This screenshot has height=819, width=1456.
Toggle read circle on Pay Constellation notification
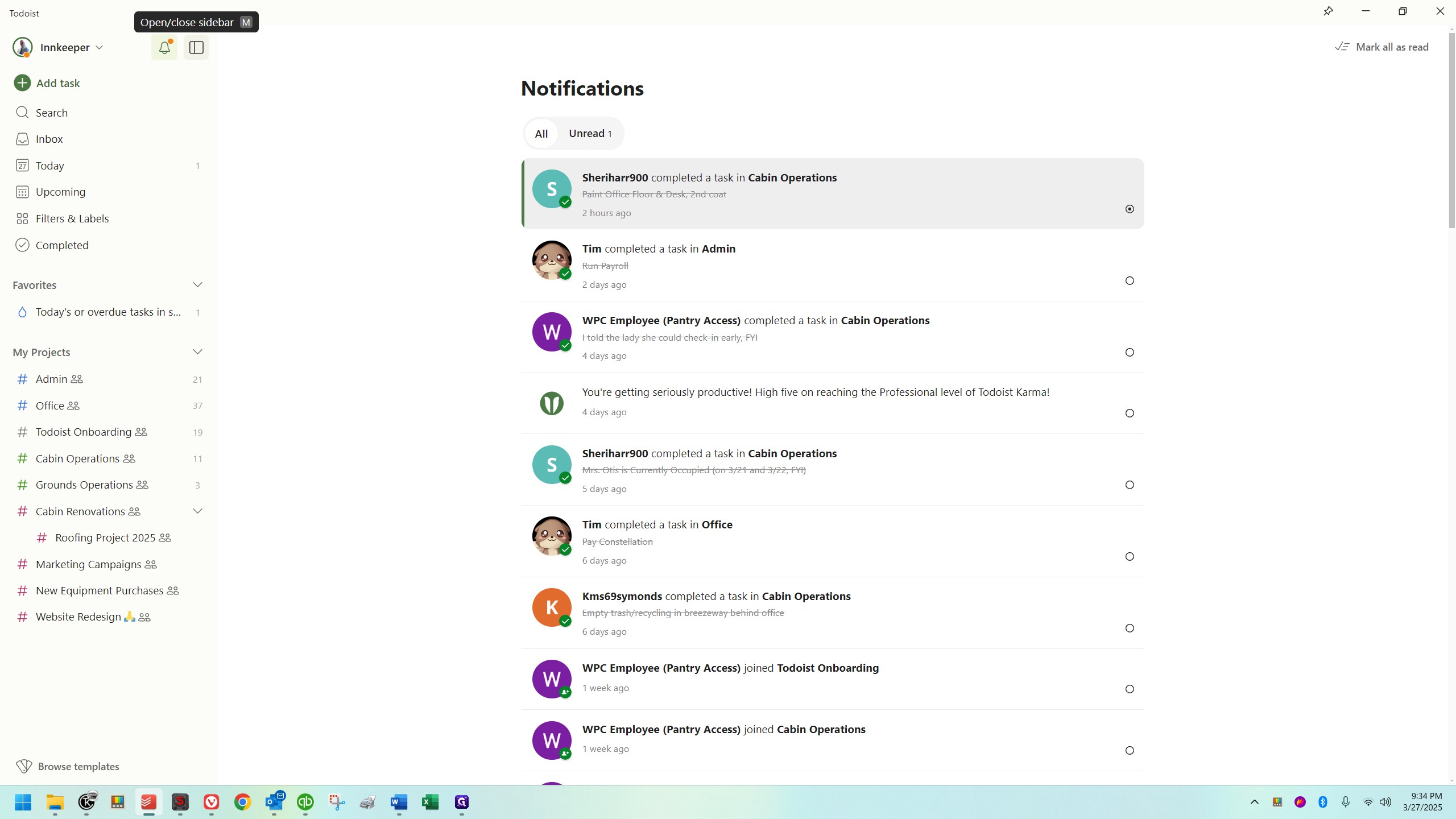[x=1130, y=557]
